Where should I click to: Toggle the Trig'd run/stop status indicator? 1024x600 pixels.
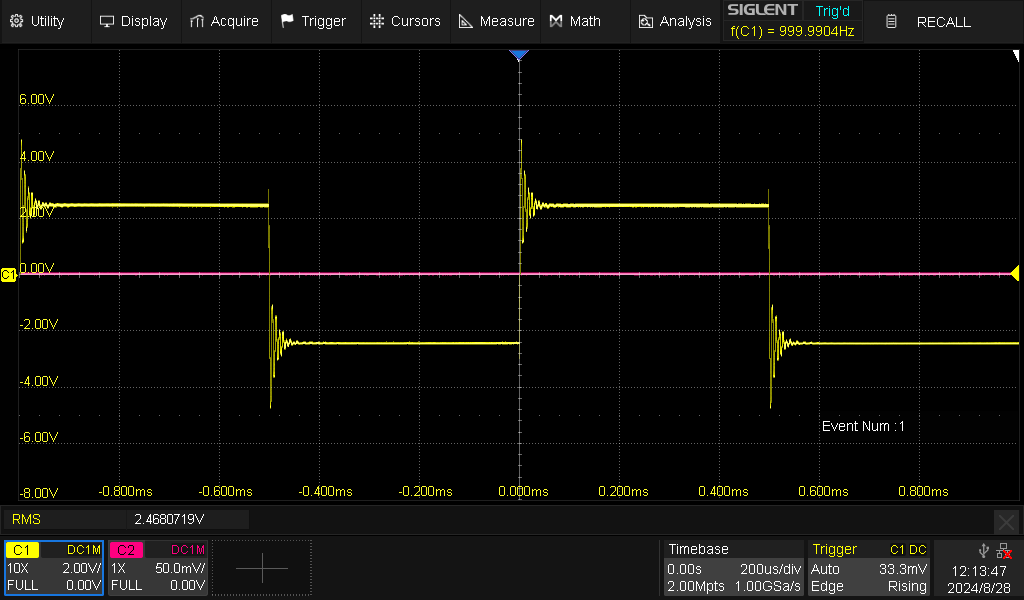point(832,10)
